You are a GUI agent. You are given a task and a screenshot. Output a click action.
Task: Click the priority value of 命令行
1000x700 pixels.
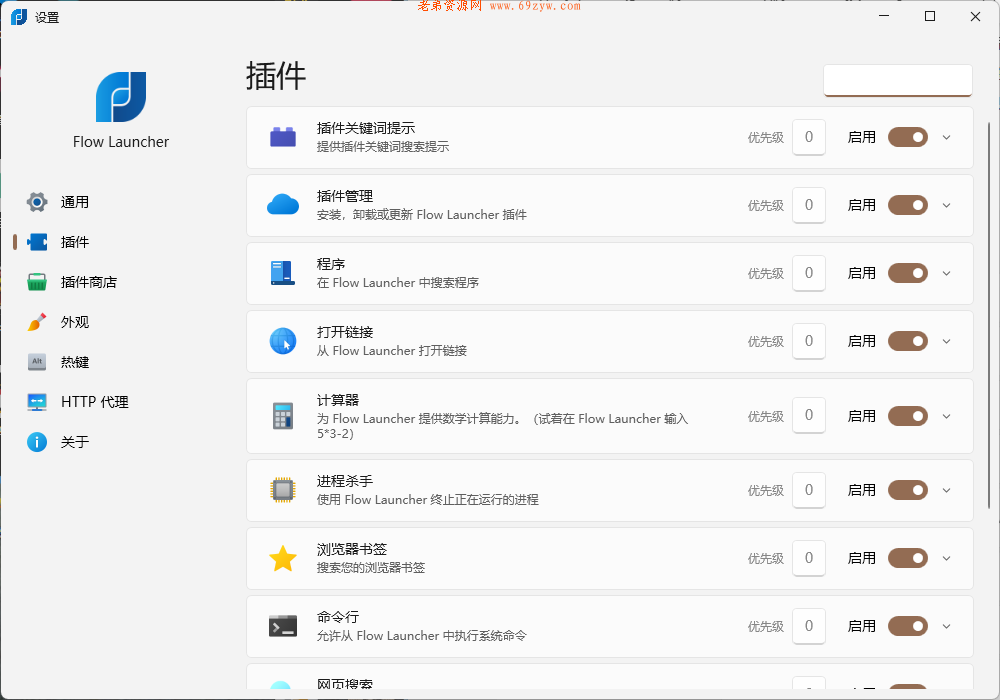(809, 626)
